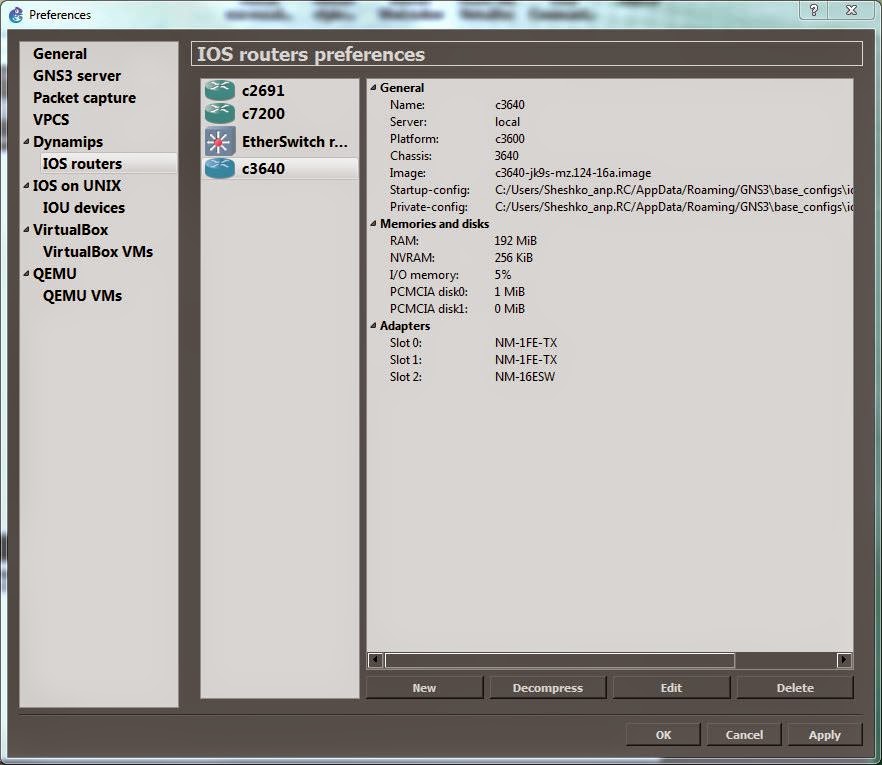882x765 pixels.
Task: Click the New router button
Action: [x=424, y=687]
